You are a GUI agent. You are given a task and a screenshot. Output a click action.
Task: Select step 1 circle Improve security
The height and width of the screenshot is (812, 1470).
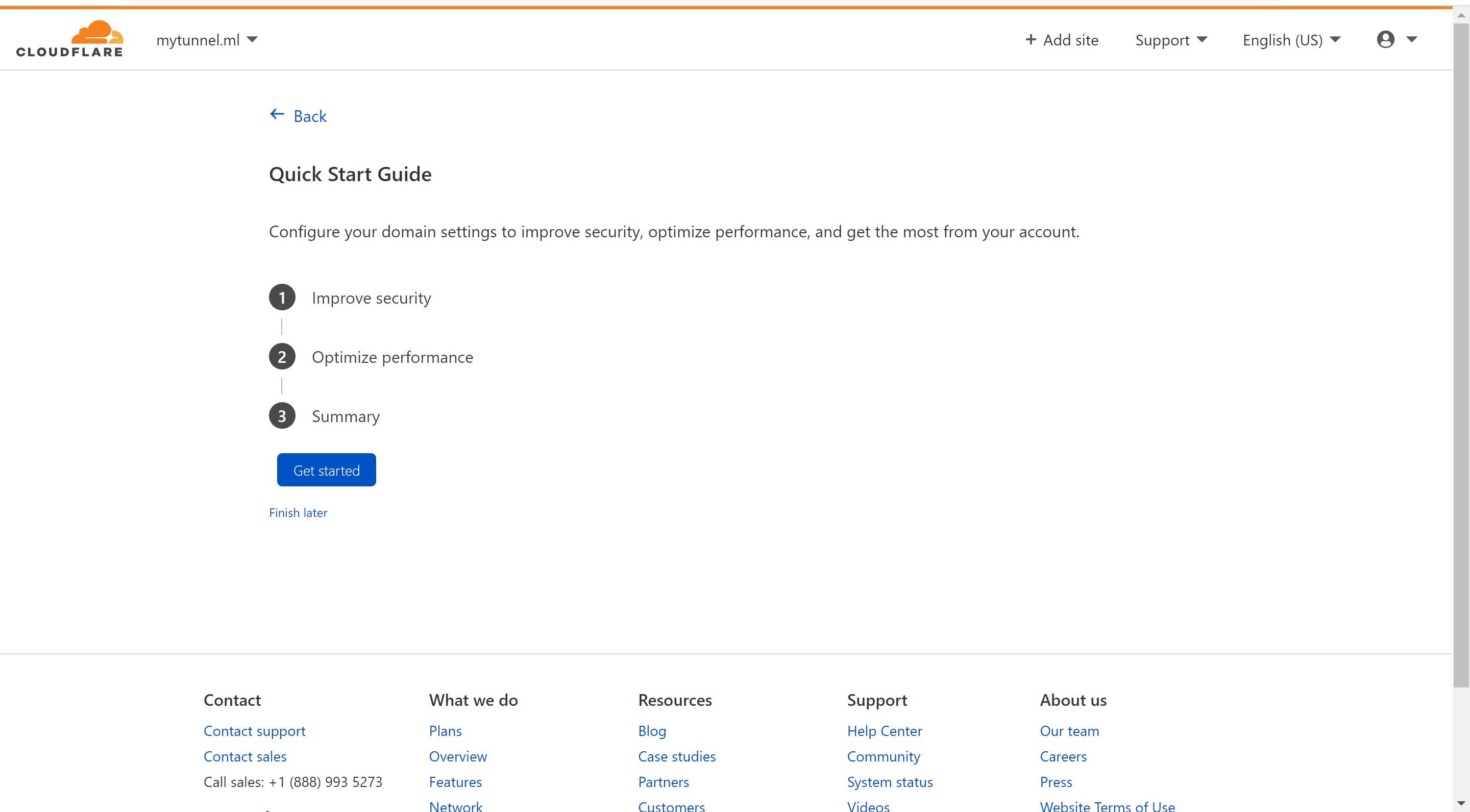click(282, 298)
